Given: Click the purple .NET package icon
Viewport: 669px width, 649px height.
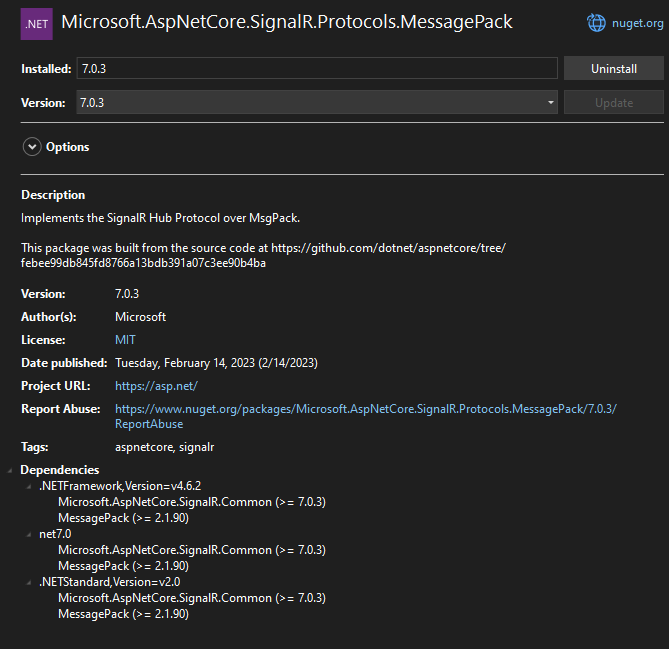Looking at the screenshot, I should click(x=37, y=24).
